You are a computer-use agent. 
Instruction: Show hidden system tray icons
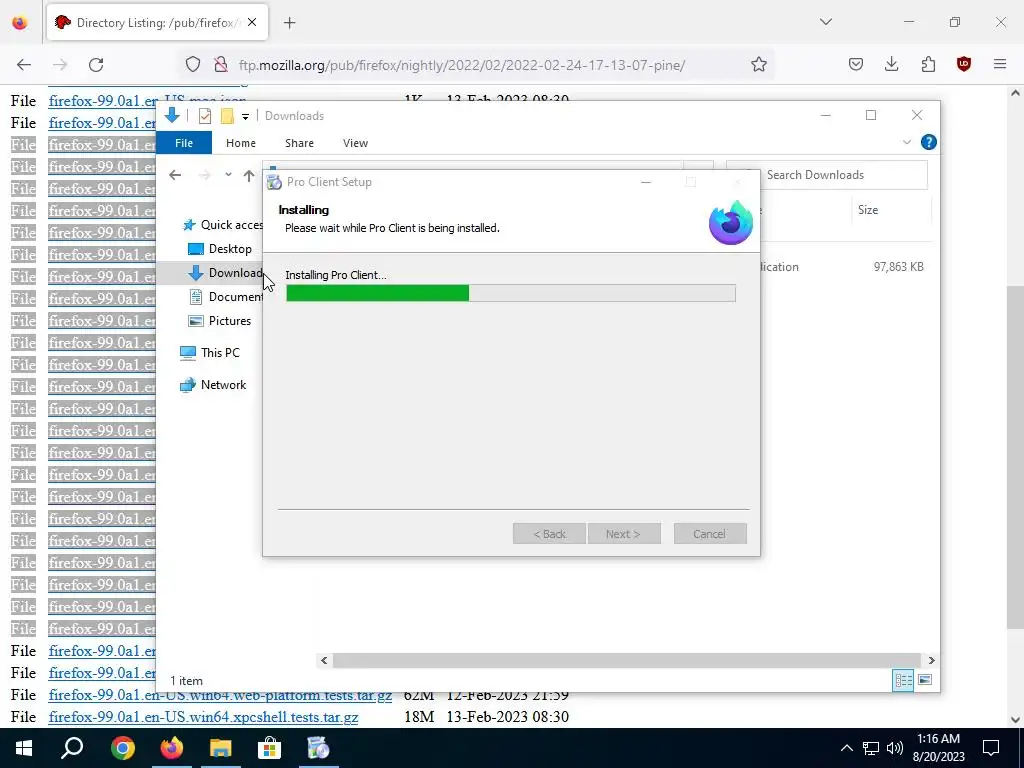point(846,748)
